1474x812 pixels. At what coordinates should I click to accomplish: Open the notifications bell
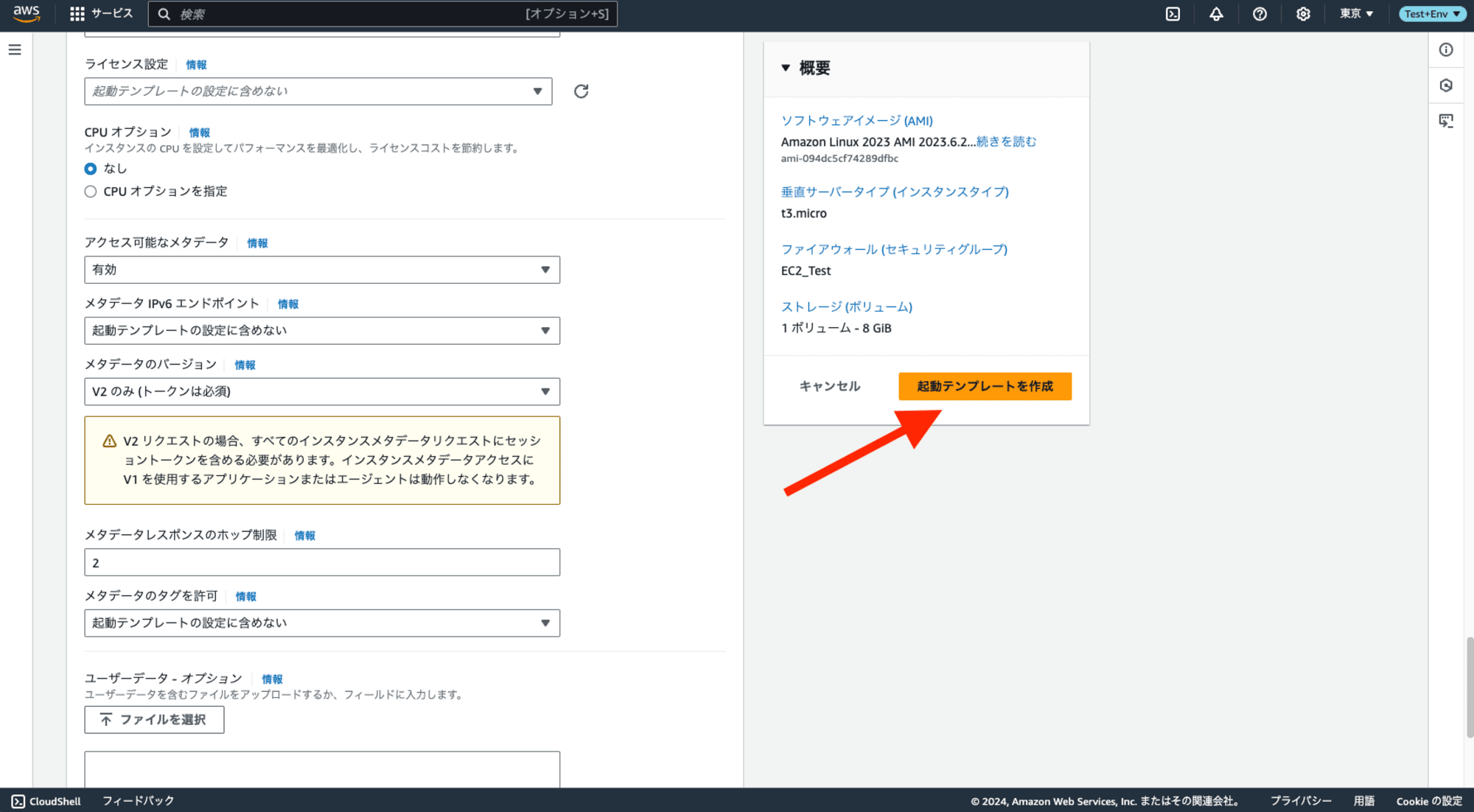[x=1216, y=14]
